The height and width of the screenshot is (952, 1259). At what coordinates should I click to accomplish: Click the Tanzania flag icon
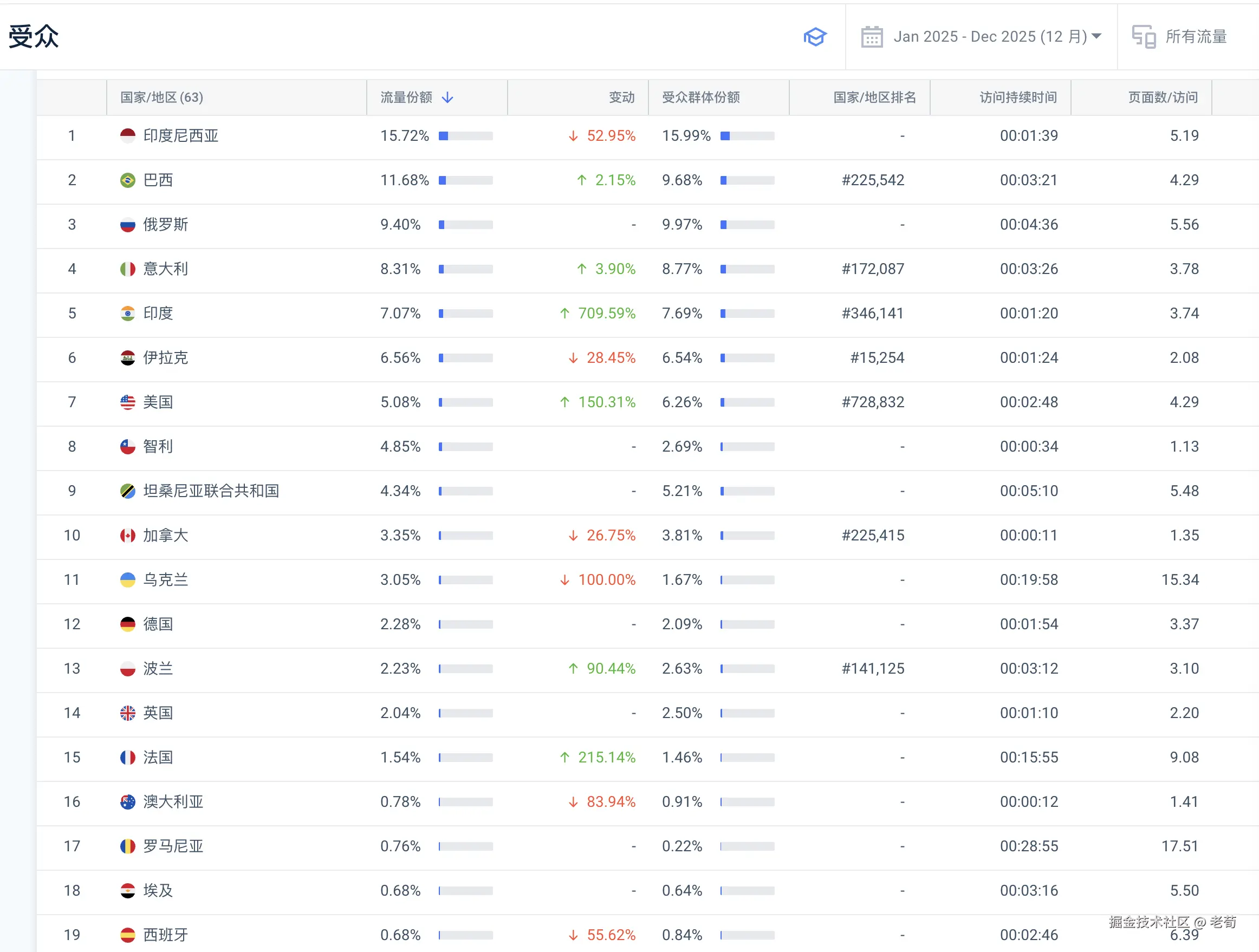tap(127, 491)
